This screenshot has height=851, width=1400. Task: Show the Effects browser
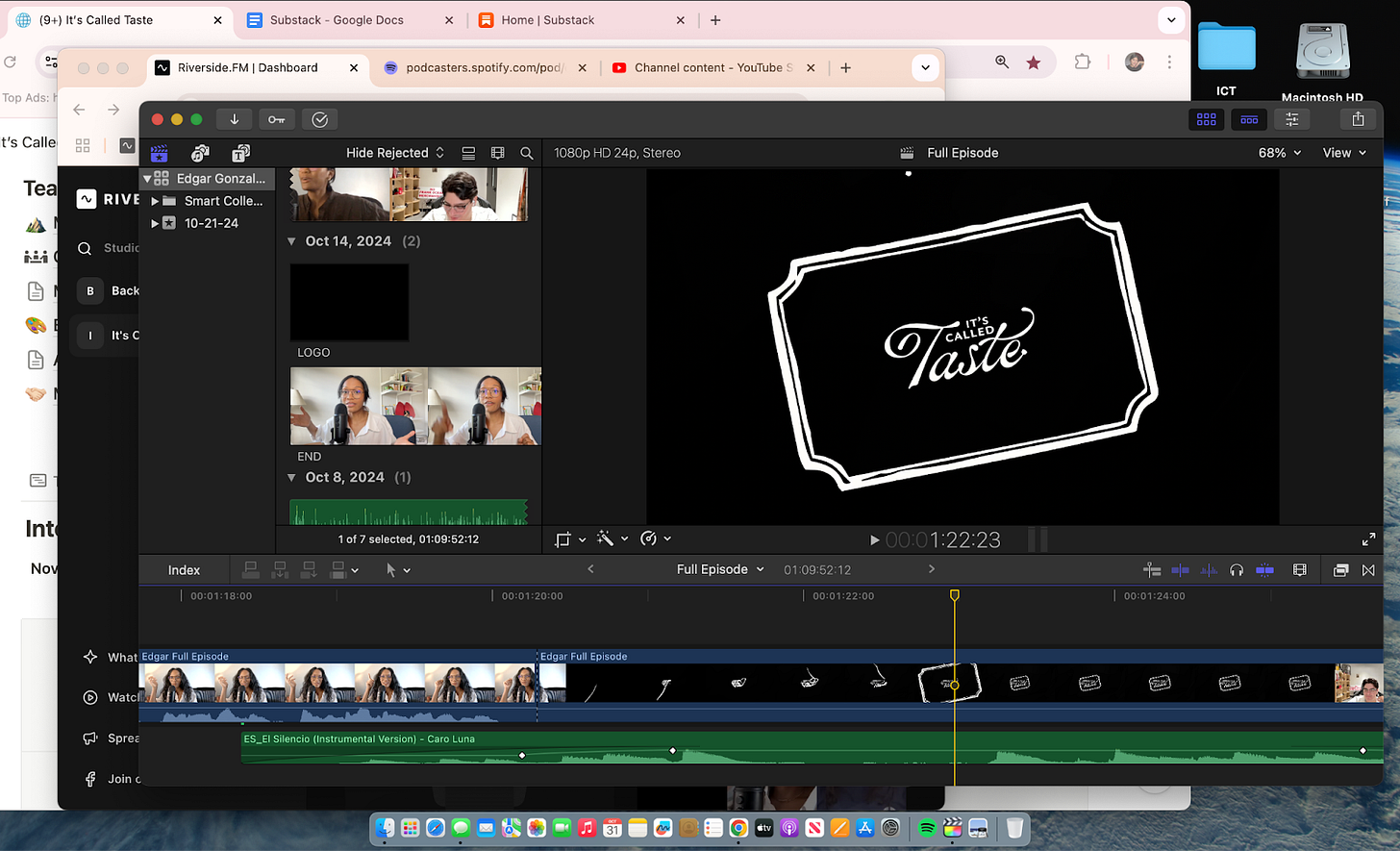(1340, 570)
